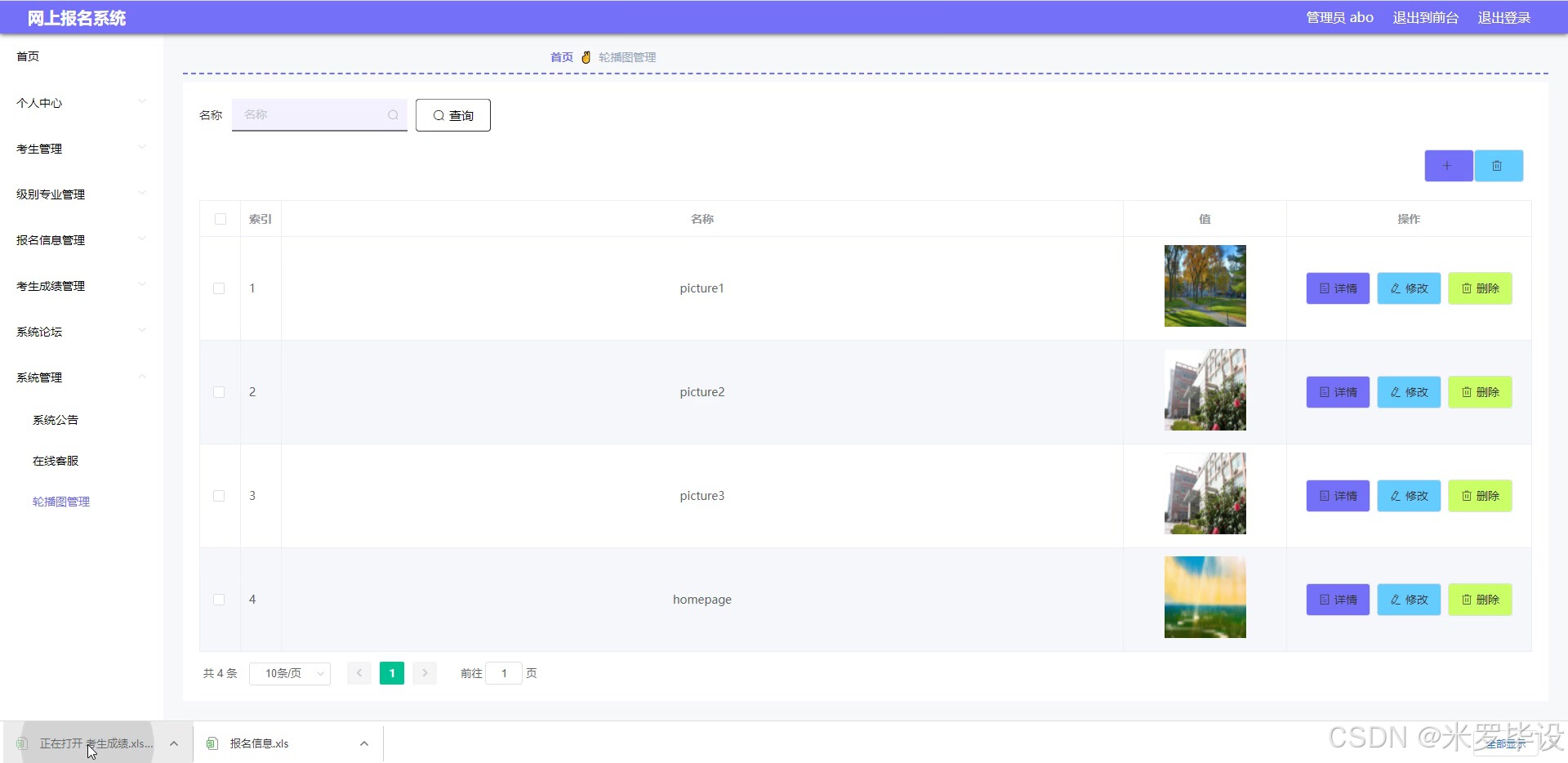Click the current page number 1 button

tap(392, 673)
